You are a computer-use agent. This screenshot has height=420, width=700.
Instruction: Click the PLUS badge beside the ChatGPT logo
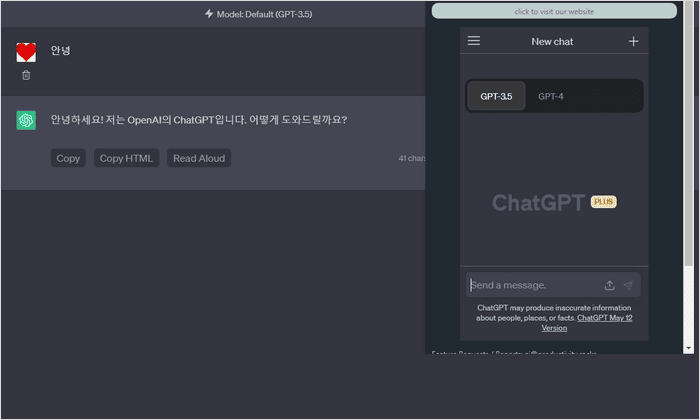604,202
